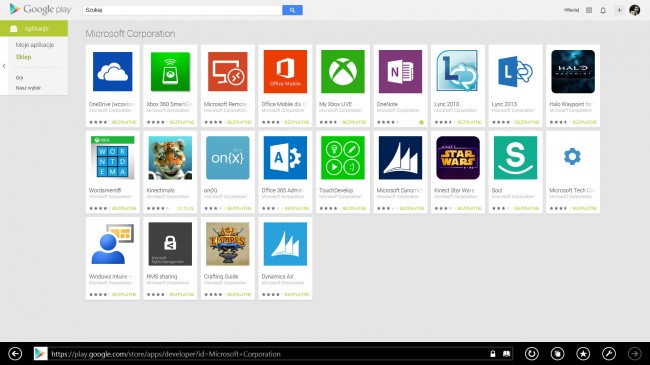Open the Lync 2013 app icon
This screenshot has height=365, width=650.
click(515, 71)
